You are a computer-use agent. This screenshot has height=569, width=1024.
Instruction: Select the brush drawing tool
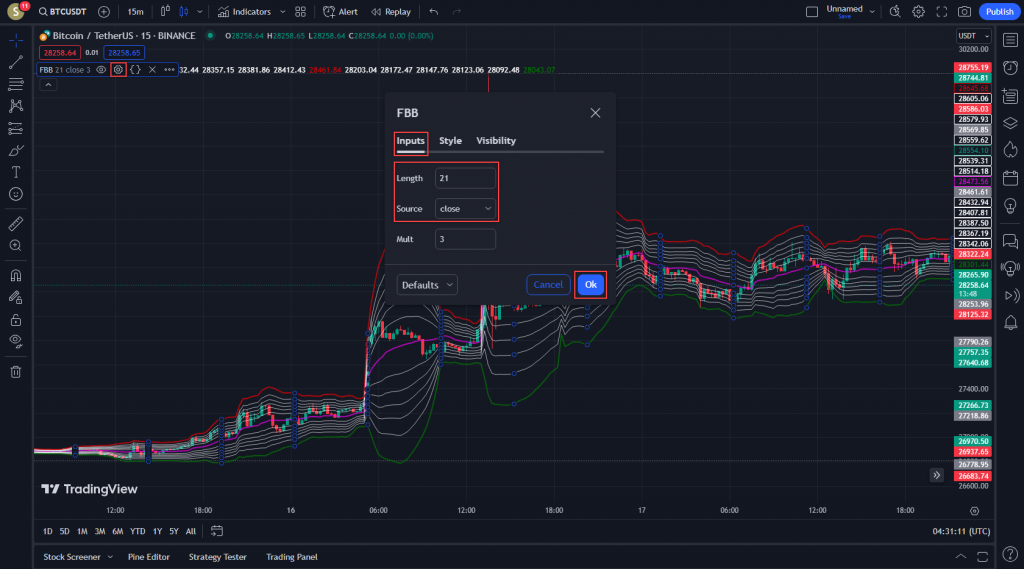[x=16, y=151]
